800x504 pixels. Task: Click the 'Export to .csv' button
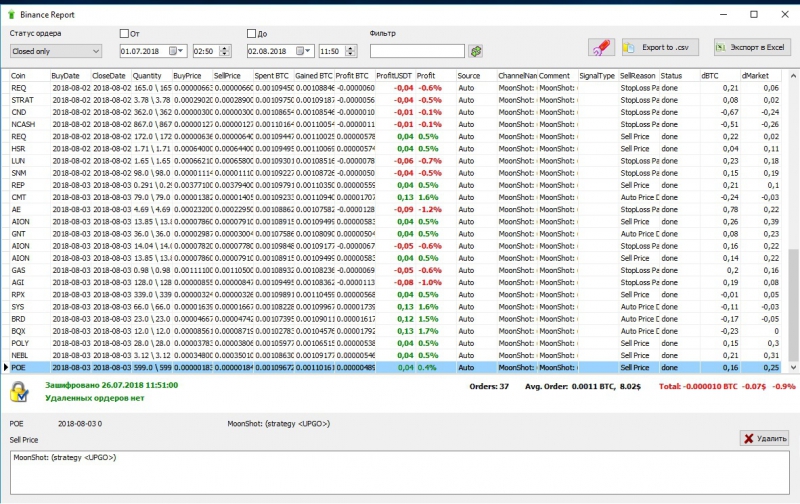(660, 47)
